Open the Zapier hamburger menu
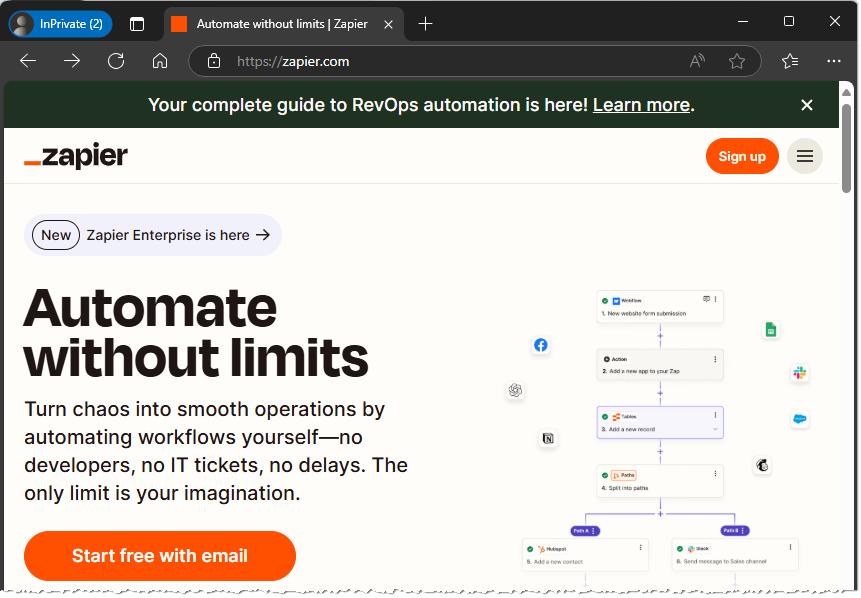This screenshot has width=861, height=598. (x=804, y=156)
